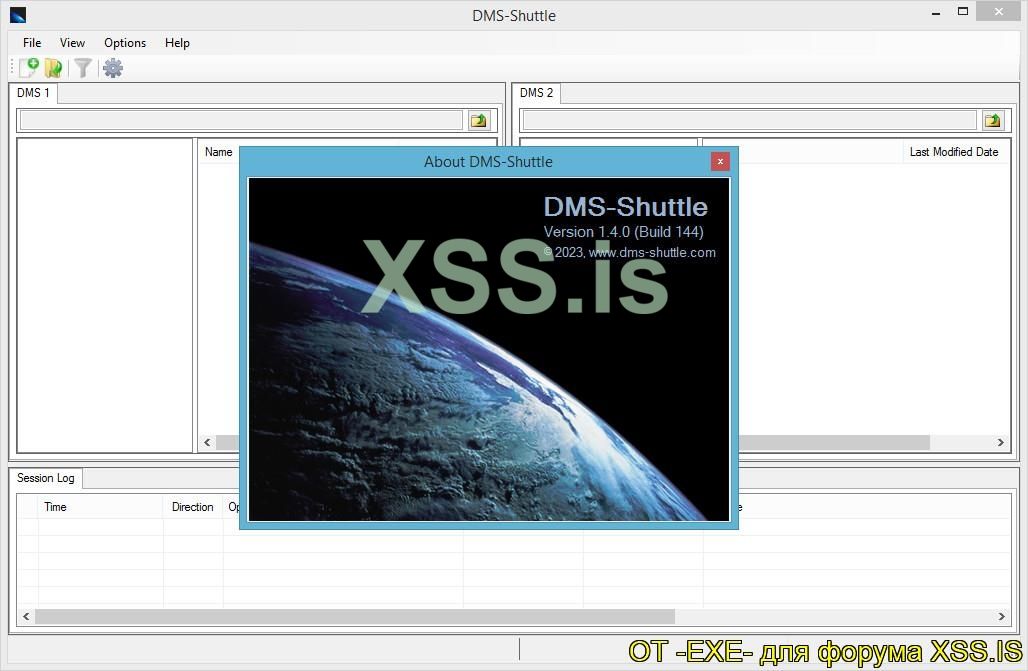Image resolution: width=1028 pixels, height=671 pixels.
Task: Open the Options menu
Action: point(125,43)
